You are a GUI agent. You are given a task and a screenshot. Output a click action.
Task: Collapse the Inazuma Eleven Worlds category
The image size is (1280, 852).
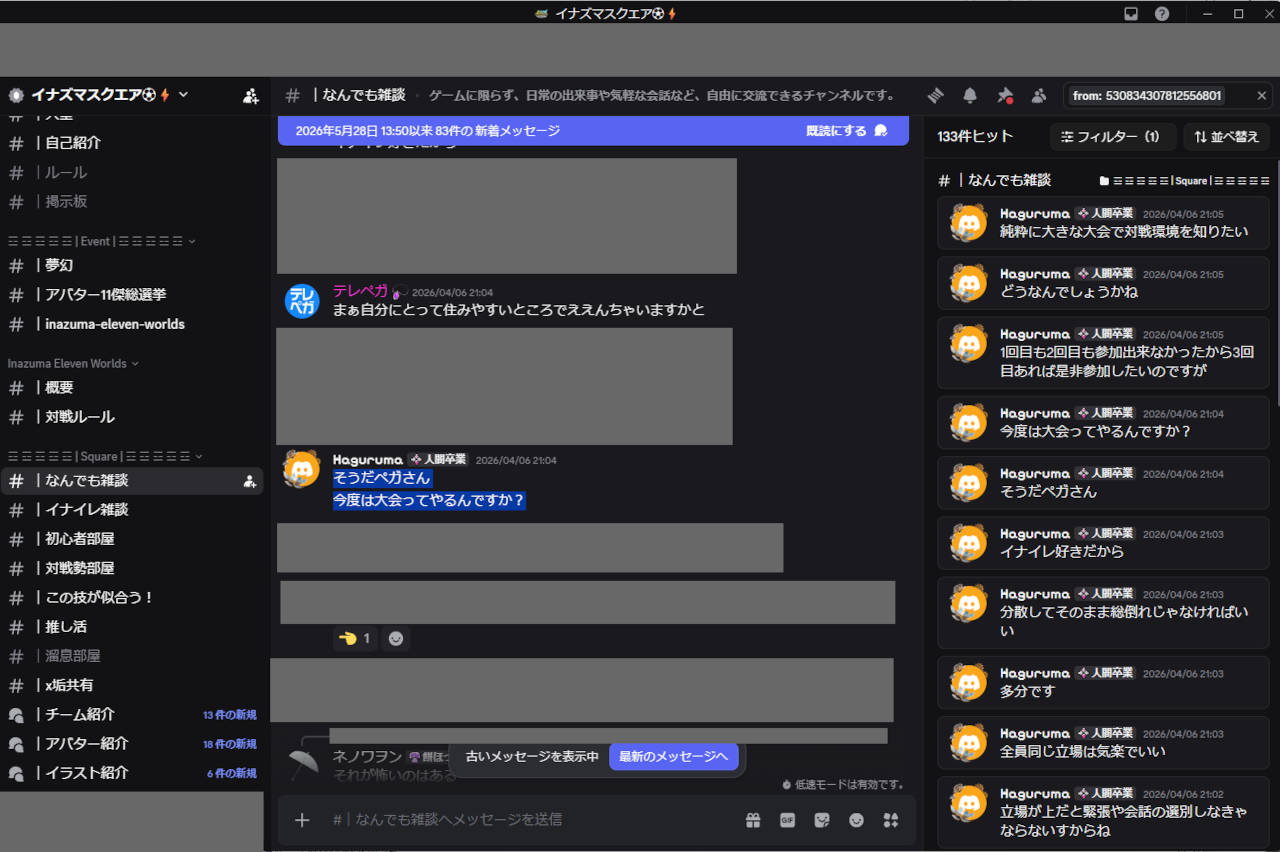pyautogui.click(x=73, y=363)
